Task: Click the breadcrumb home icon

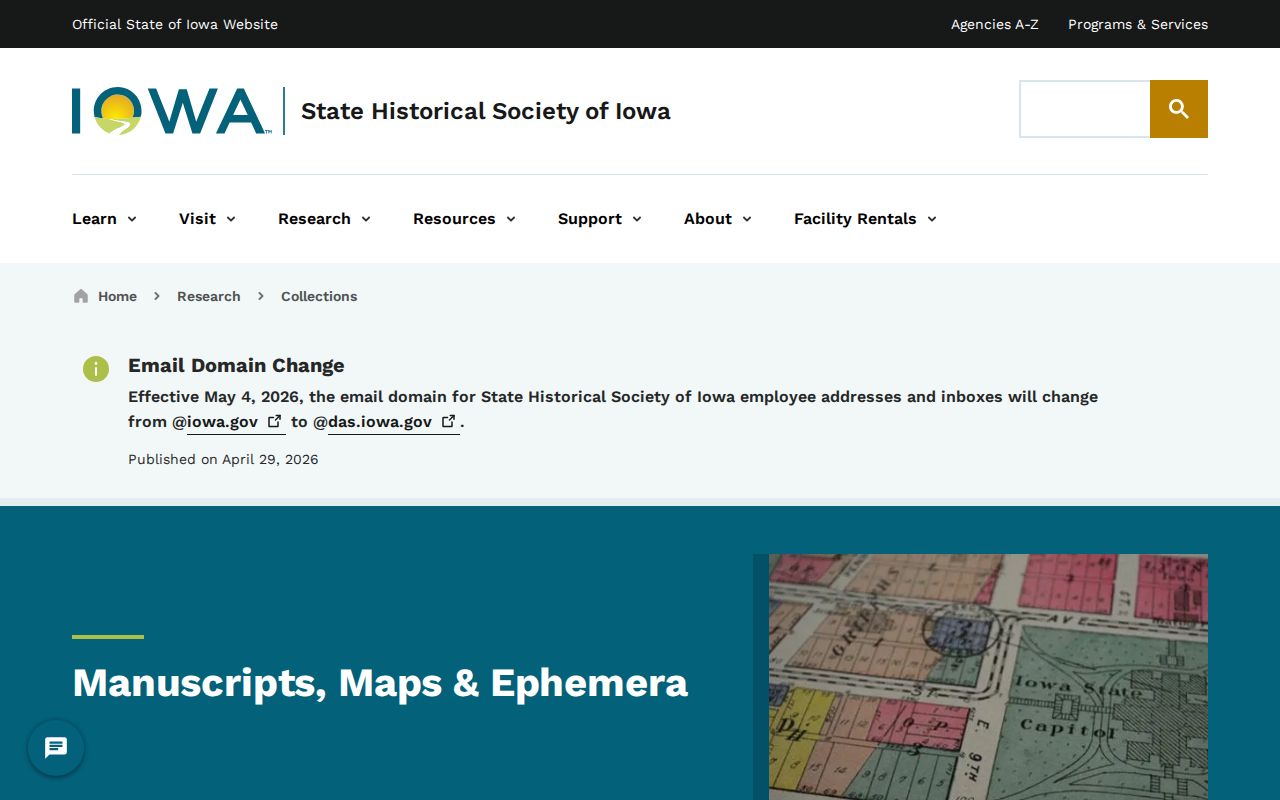Action: 81,296
